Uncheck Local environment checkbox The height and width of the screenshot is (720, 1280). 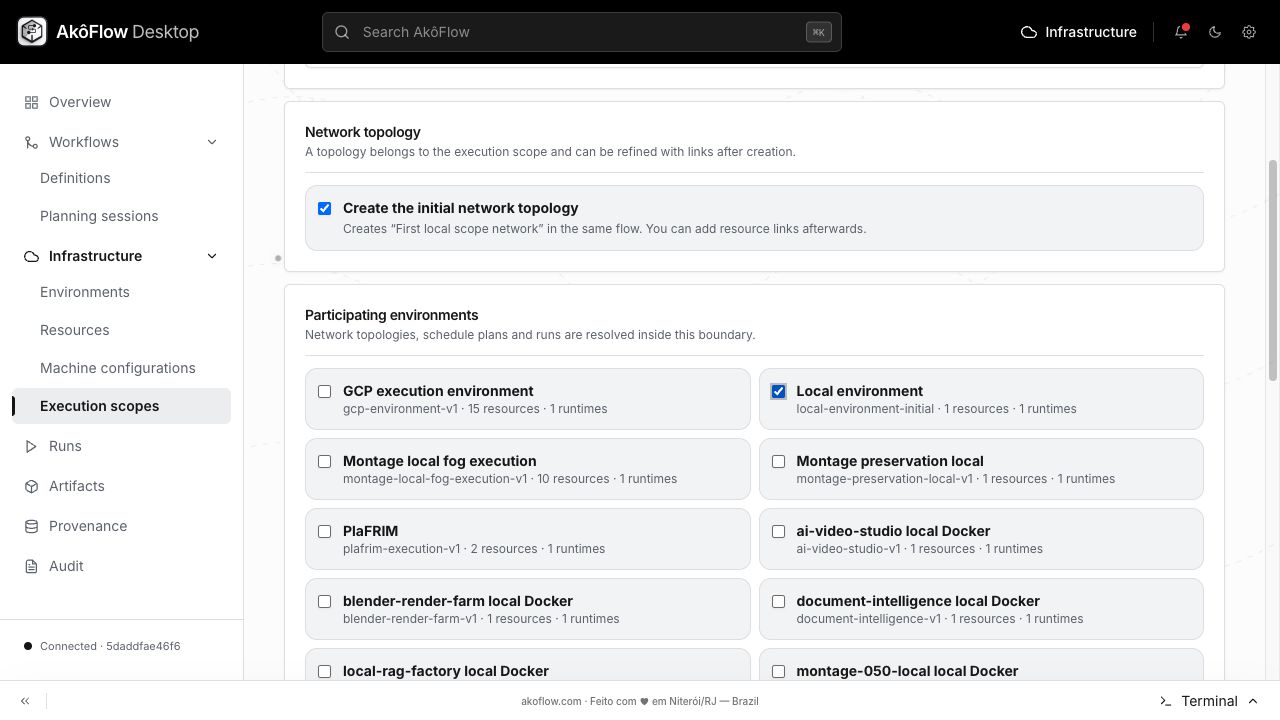(x=778, y=391)
